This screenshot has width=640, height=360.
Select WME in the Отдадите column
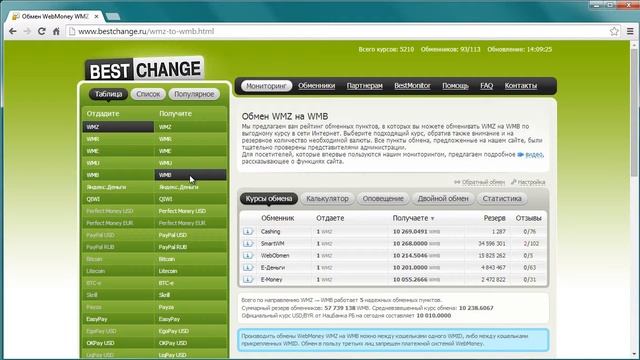[118, 151]
